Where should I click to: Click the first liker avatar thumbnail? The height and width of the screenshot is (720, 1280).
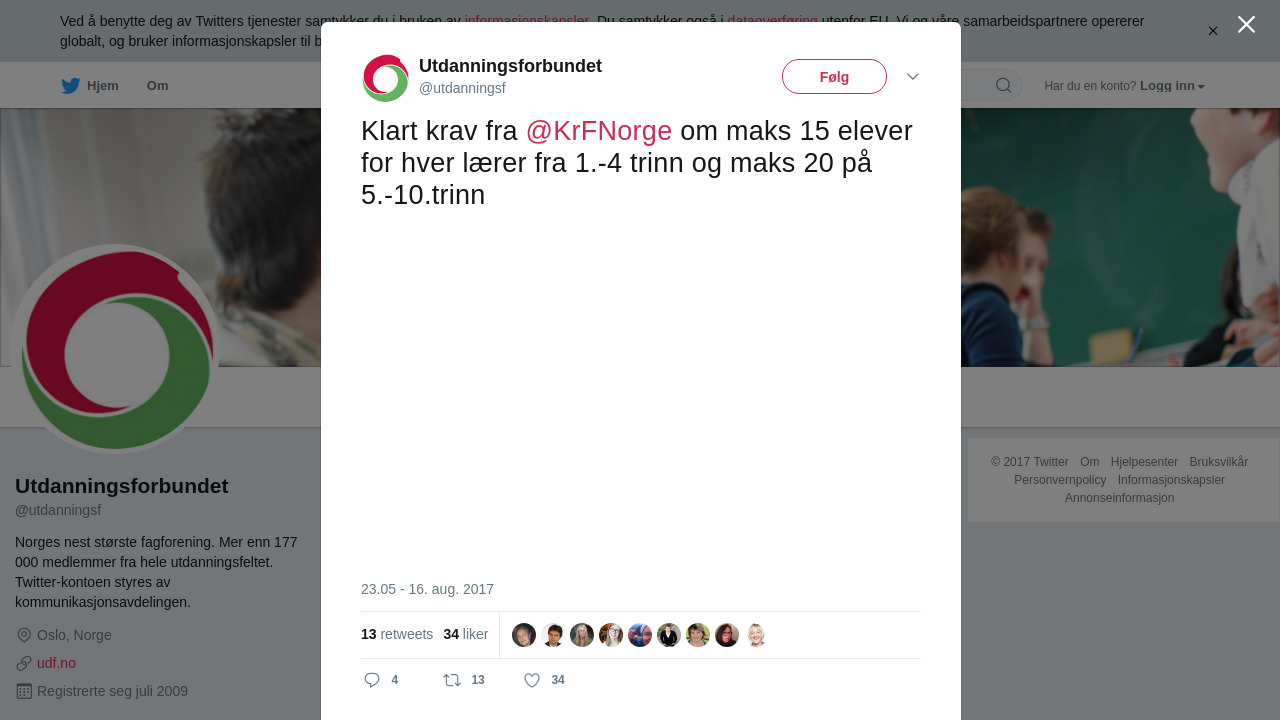[524, 635]
